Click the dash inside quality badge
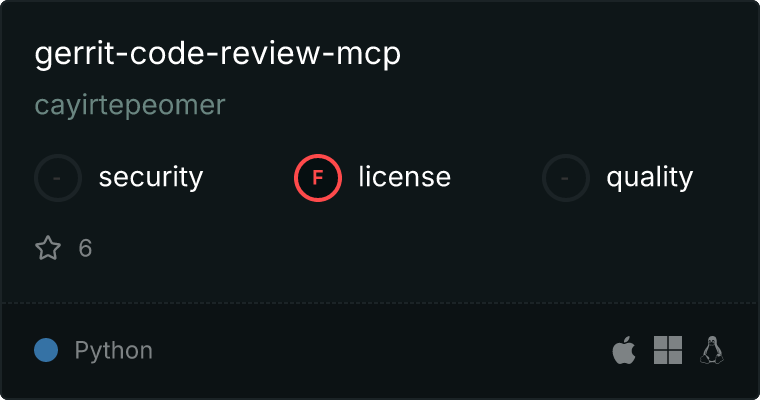 tap(565, 178)
